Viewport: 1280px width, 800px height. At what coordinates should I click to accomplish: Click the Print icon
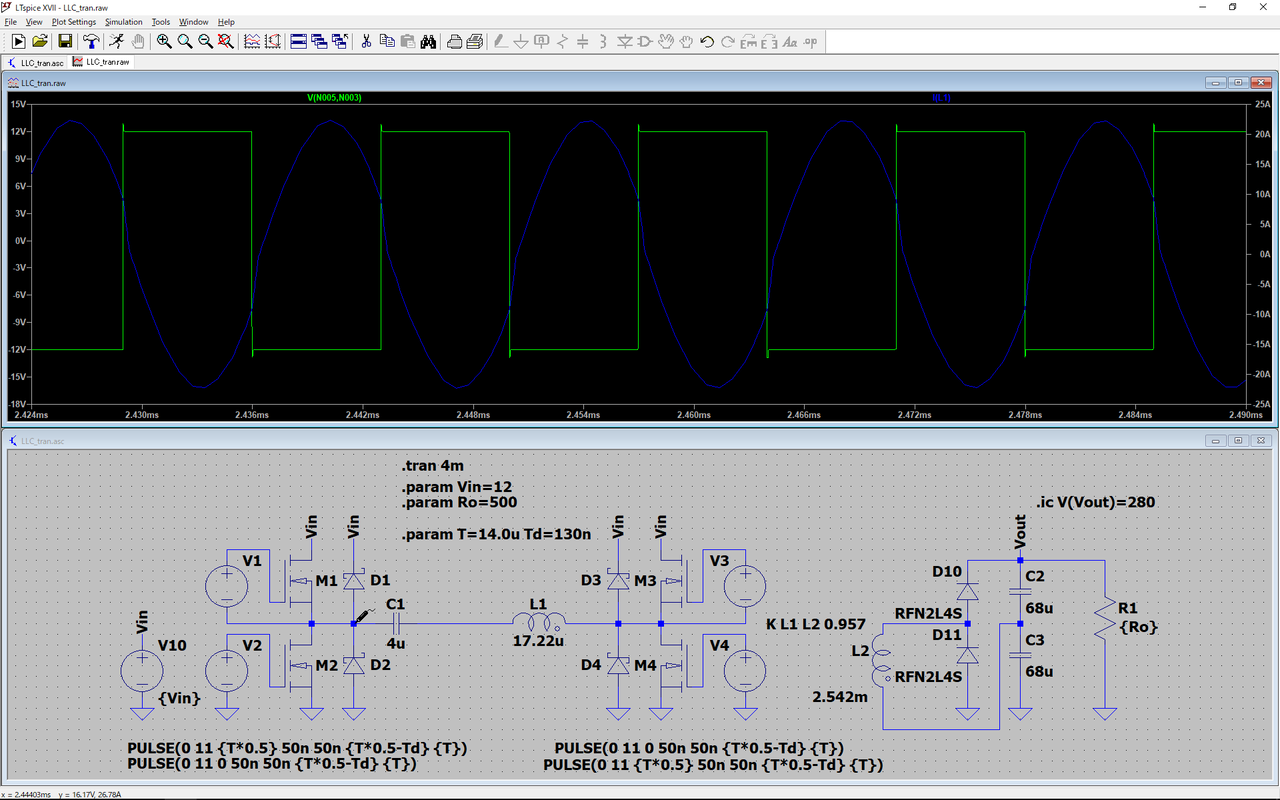click(x=454, y=41)
